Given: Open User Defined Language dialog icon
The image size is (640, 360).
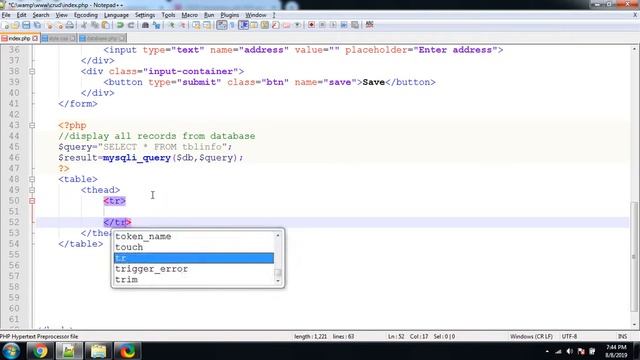Looking at the screenshot, I should 253,25.
